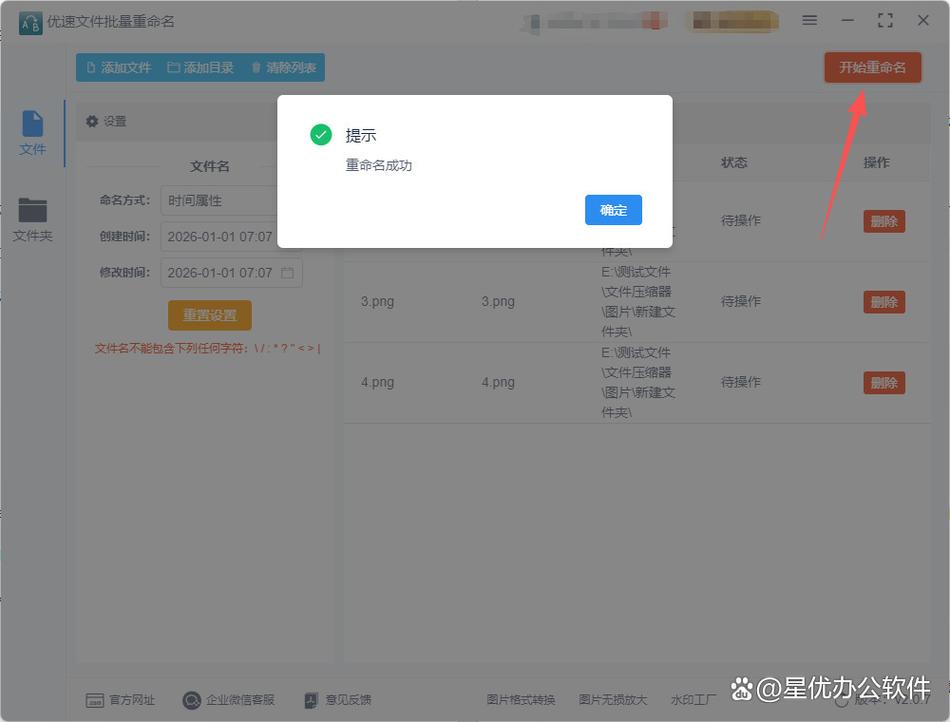This screenshot has width=950, height=722.
Task: Confirm the rename success dialog with 确定
Action: click(x=613, y=210)
